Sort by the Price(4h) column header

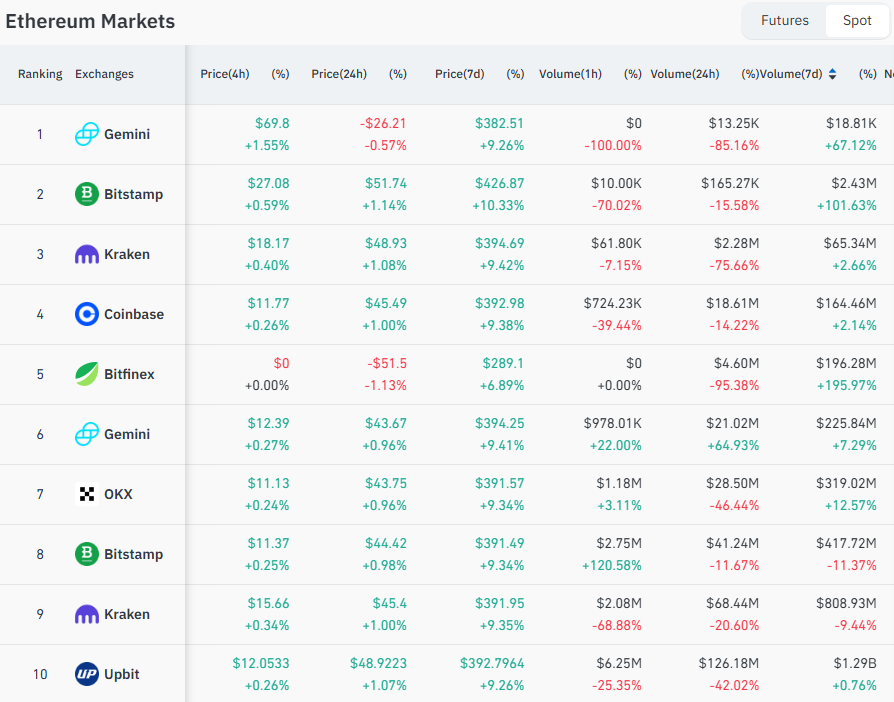click(x=225, y=74)
